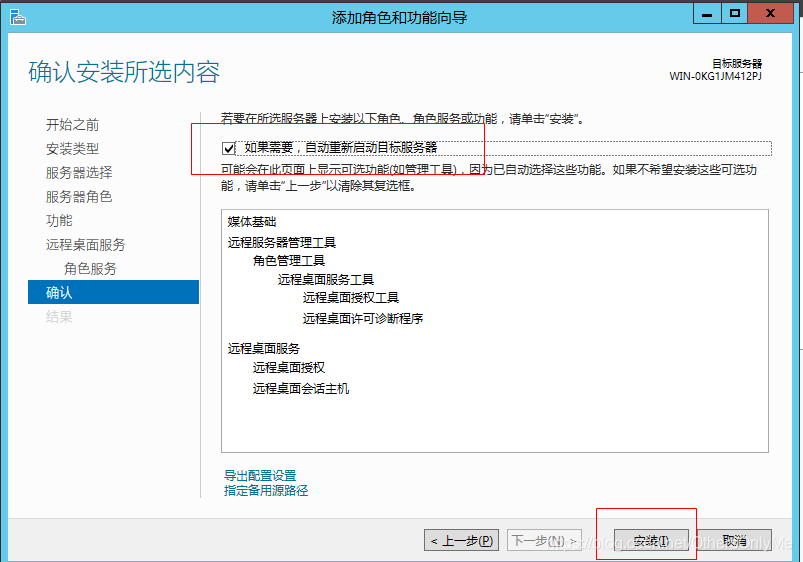Click the wizard icon in the title bar

(x=17, y=17)
